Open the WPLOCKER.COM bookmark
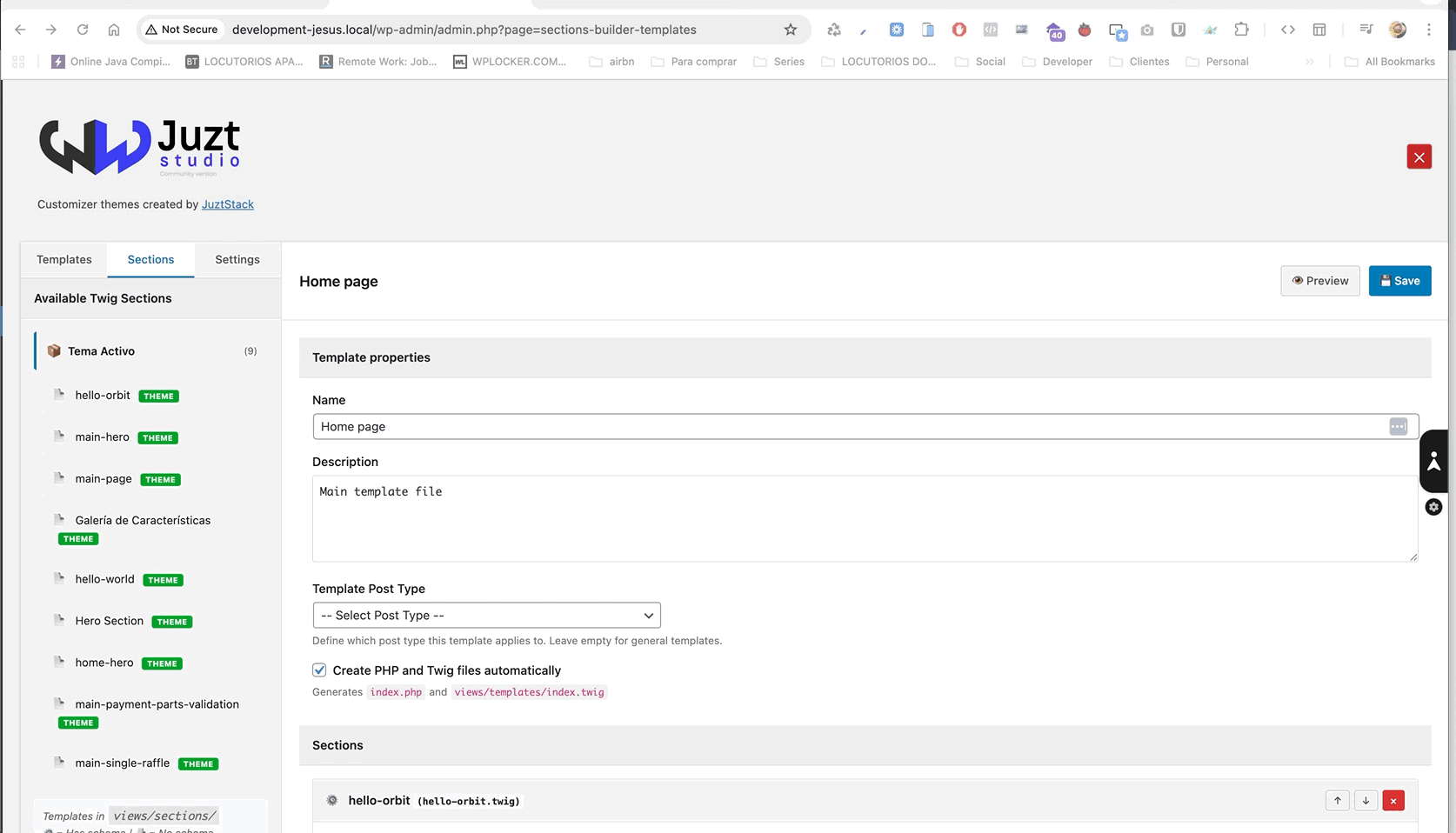The image size is (1456, 833). pyautogui.click(x=510, y=62)
